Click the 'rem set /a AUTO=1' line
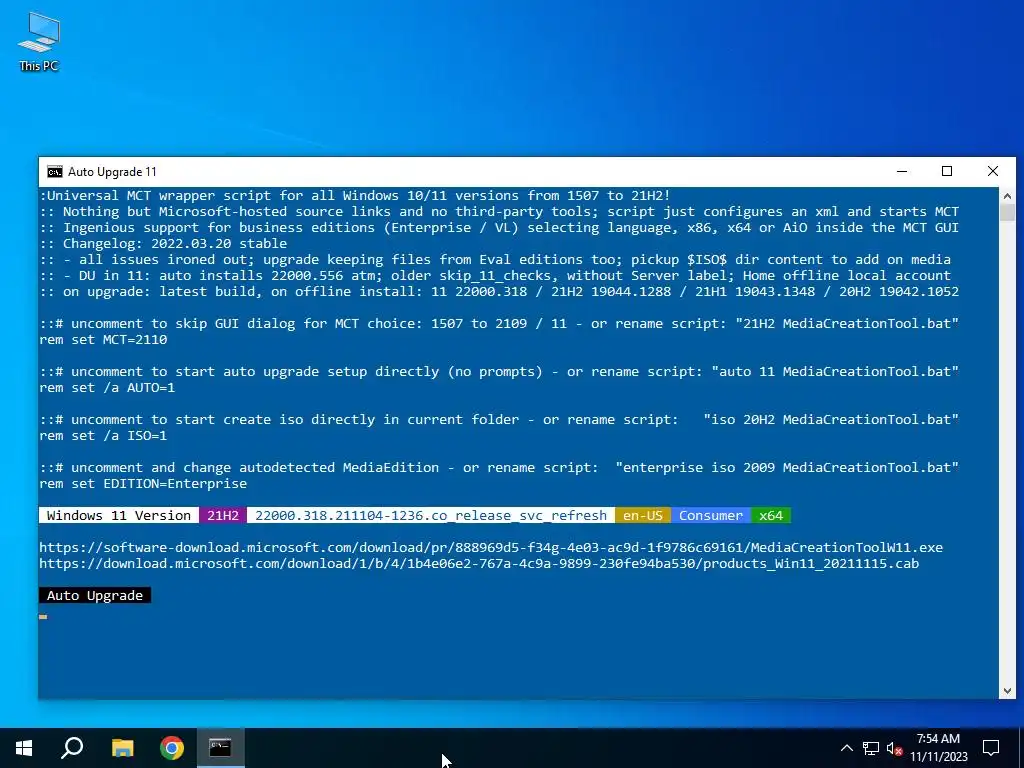 (x=107, y=387)
